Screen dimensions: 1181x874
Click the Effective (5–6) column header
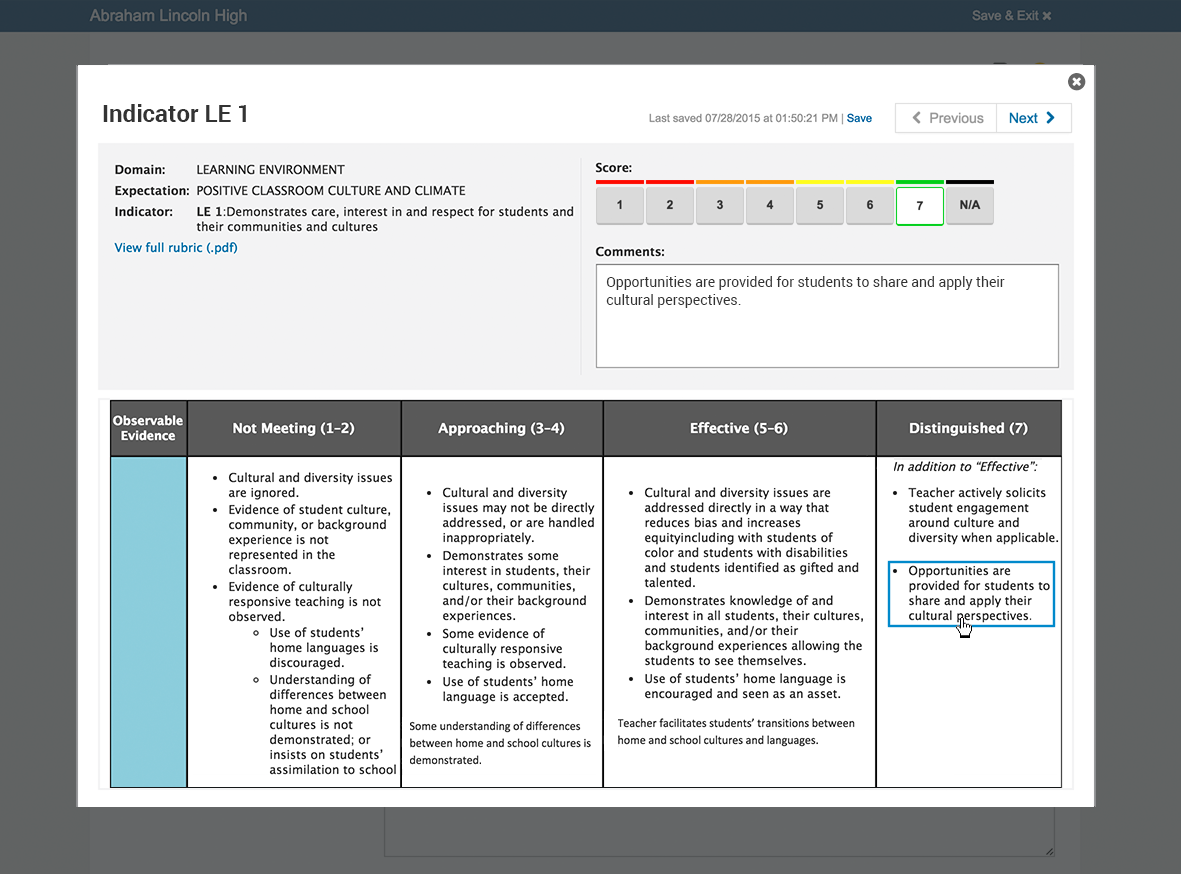coord(739,428)
